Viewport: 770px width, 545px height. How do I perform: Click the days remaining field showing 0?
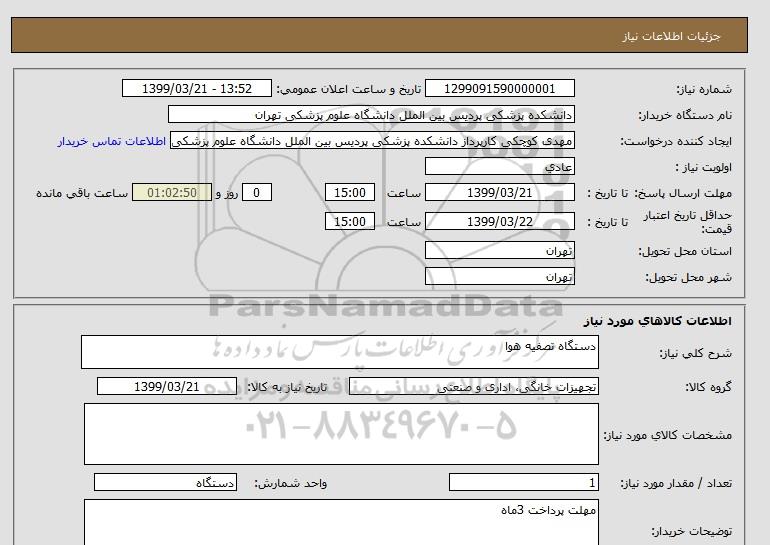256,192
